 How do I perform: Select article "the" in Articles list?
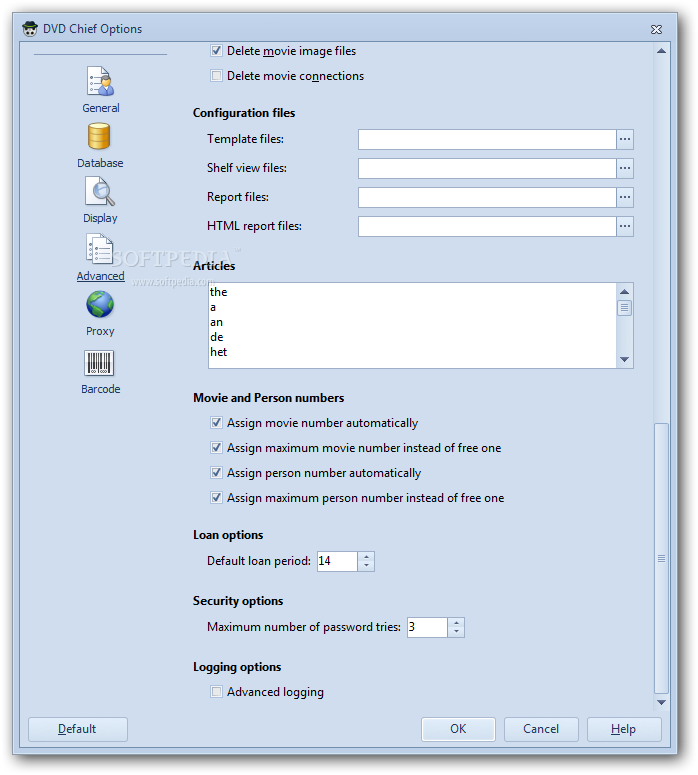click(x=218, y=292)
